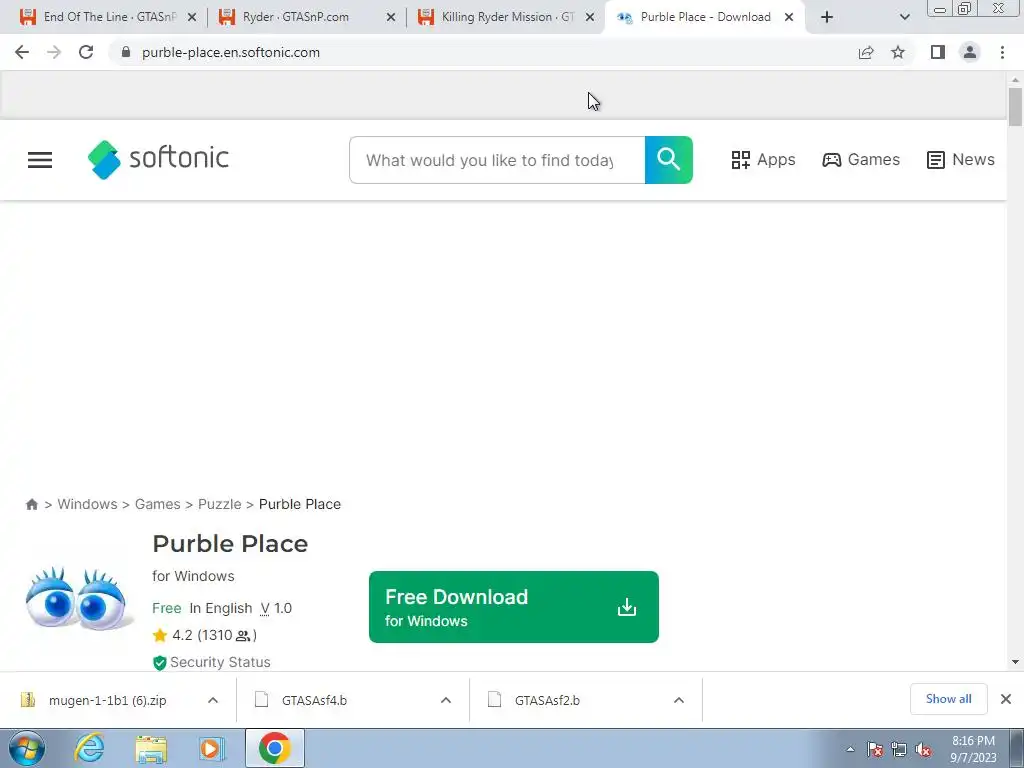Click the green search magnifier button

pos(669,160)
